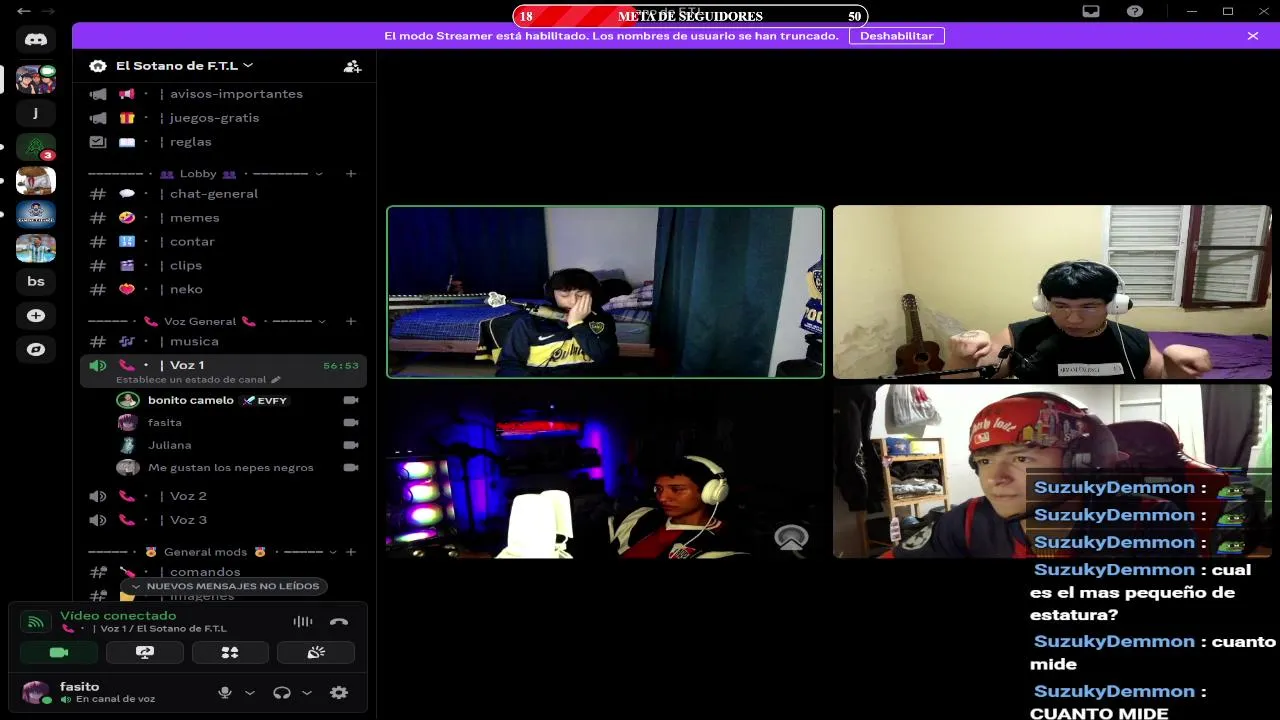Image resolution: width=1280 pixels, height=720 pixels.
Task: Click the 'Vídeo conectado' status text
Action: (118, 616)
